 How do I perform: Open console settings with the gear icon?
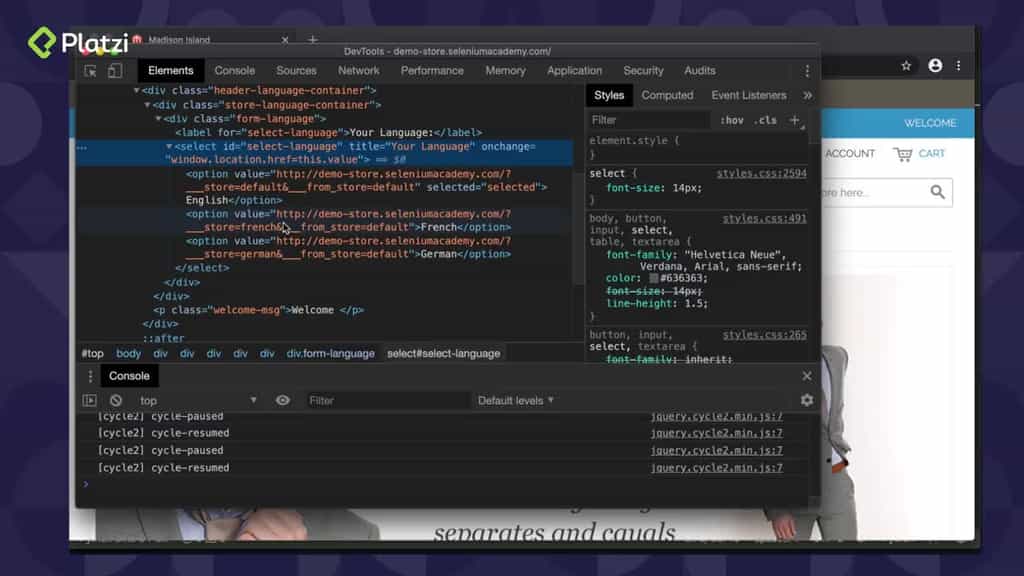[807, 400]
